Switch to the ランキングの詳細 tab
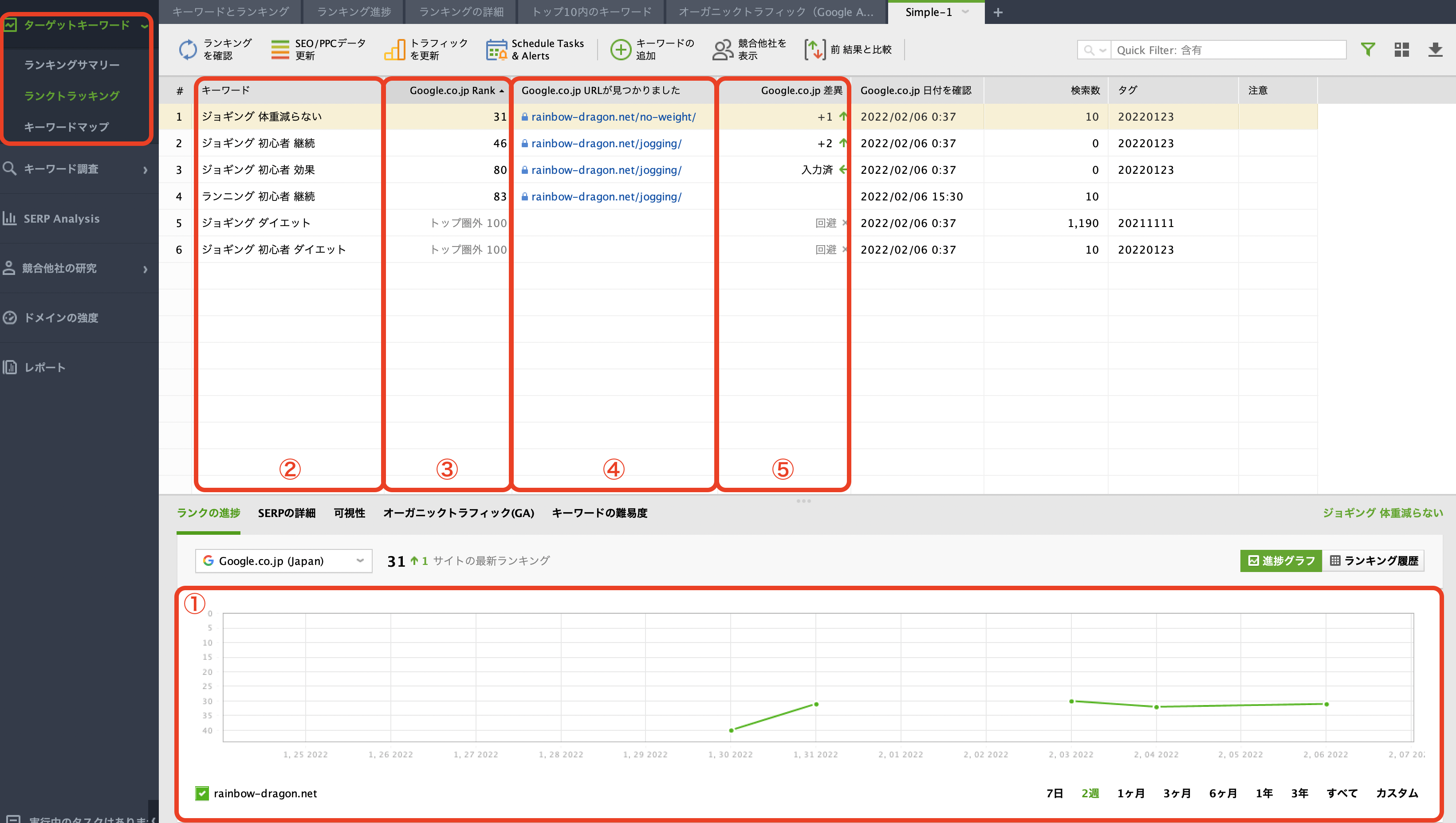Viewport: 1456px width, 823px height. [461, 12]
